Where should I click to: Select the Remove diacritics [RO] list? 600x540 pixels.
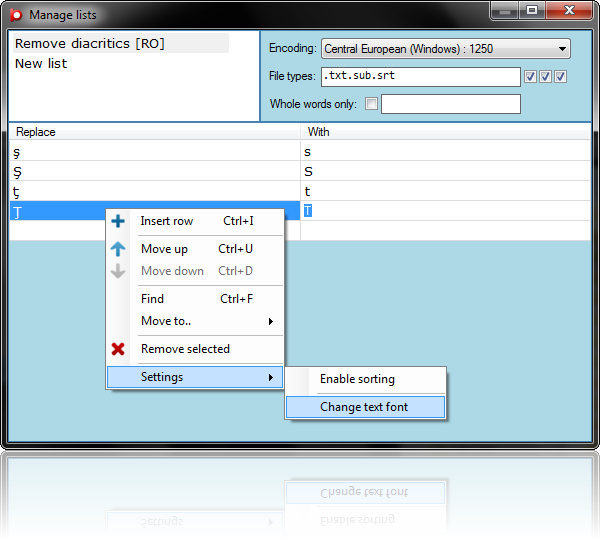(x=90, y=44)
